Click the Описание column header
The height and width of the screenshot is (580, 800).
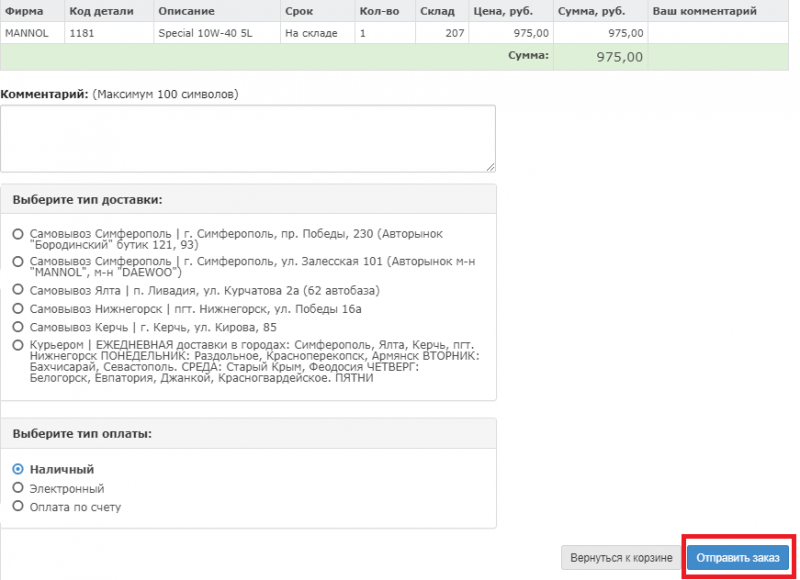(217, 11)
